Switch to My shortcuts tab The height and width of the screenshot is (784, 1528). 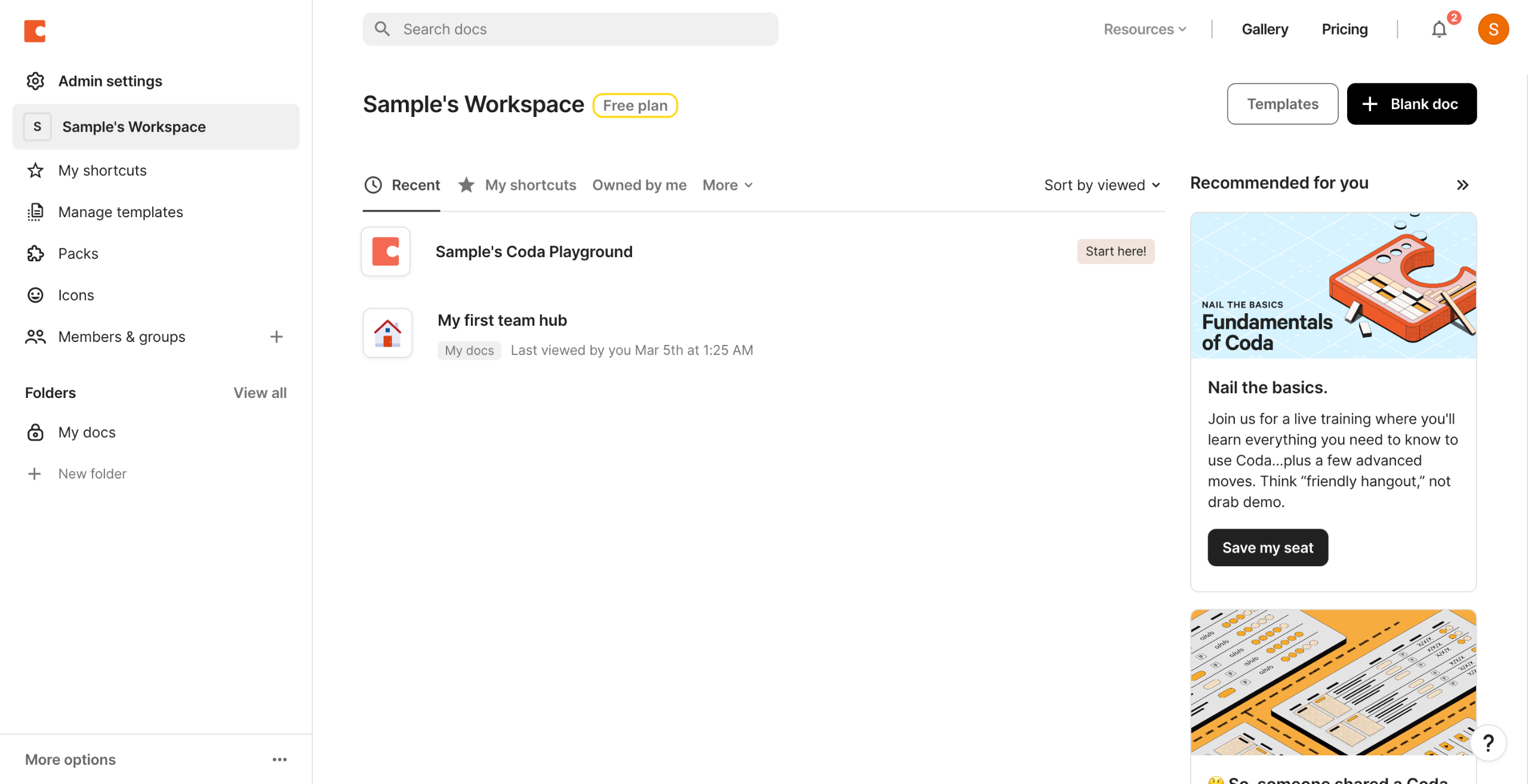tap(530, 185)
